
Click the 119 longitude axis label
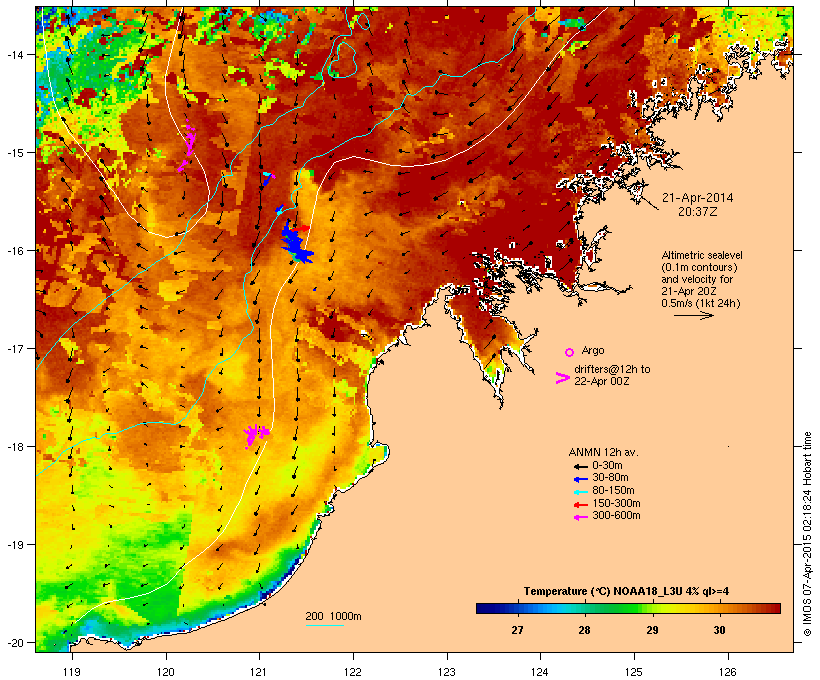coord(72,672)
